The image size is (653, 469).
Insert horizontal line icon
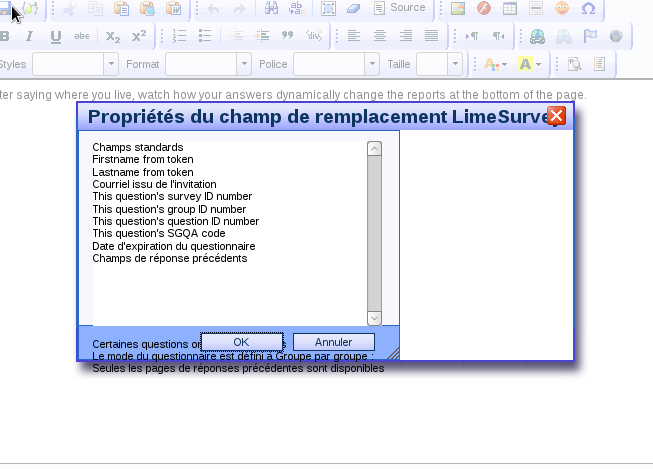536,8
